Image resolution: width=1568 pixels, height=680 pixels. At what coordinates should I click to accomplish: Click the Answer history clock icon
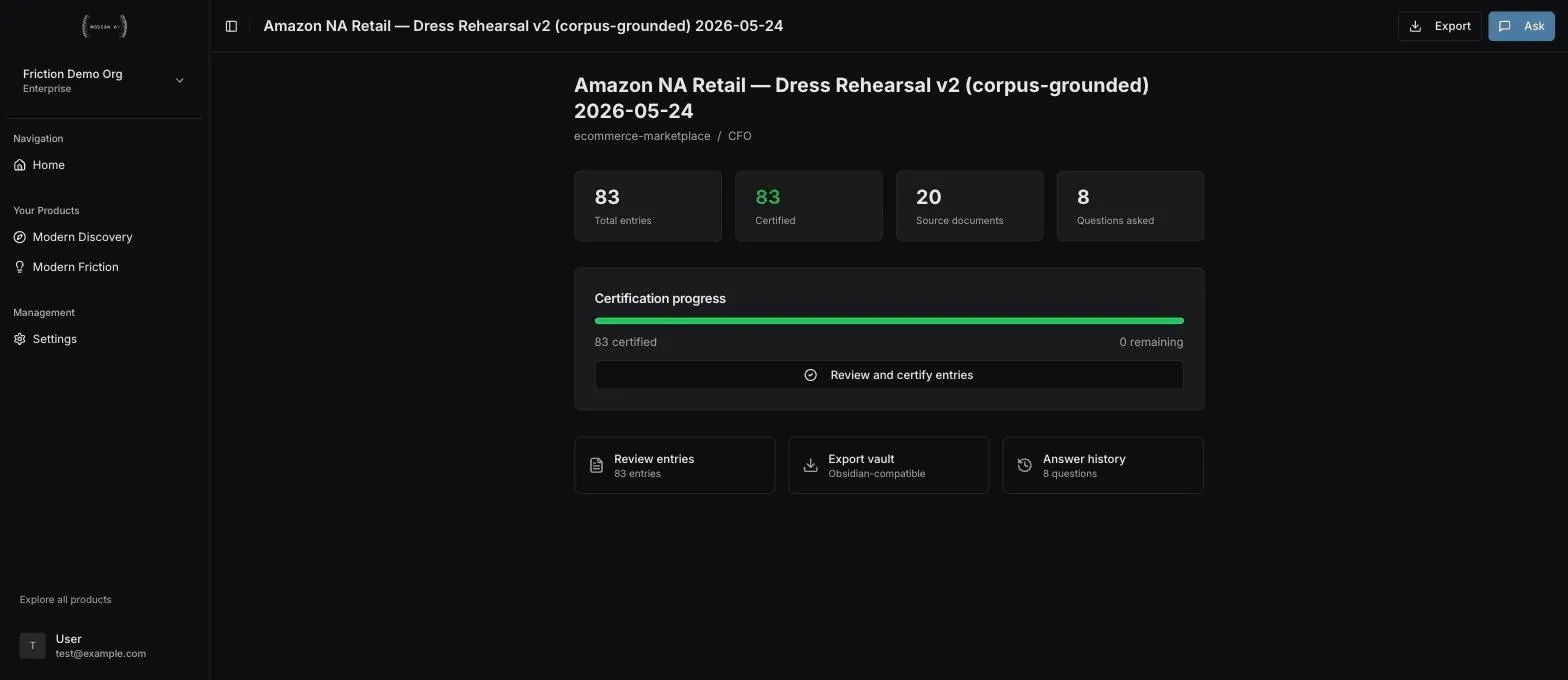pos(1024,465)
